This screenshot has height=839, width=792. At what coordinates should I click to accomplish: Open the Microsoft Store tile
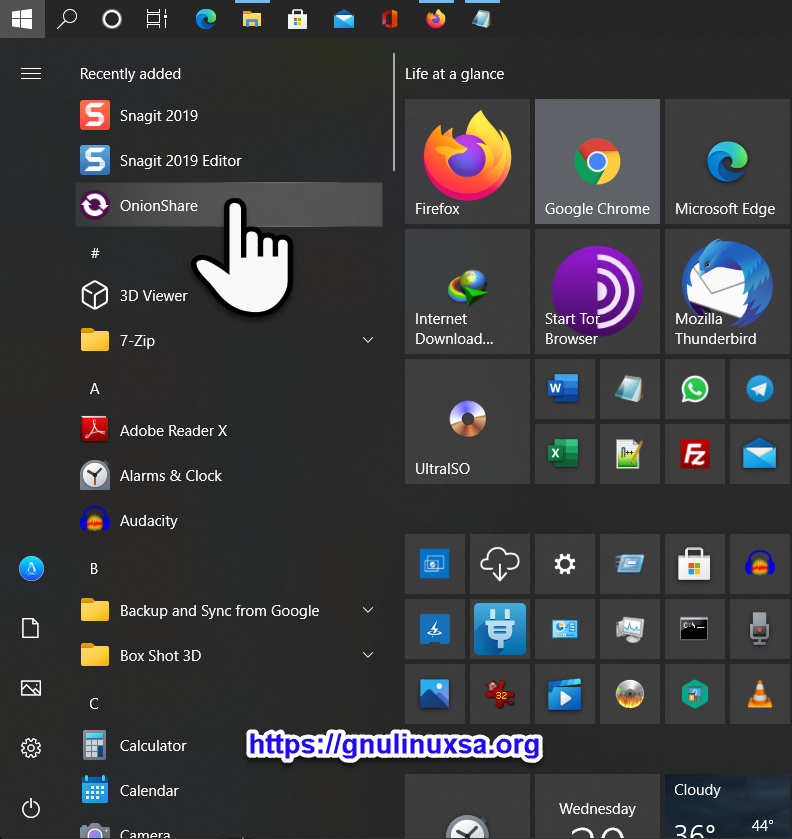tap(695, 563)
